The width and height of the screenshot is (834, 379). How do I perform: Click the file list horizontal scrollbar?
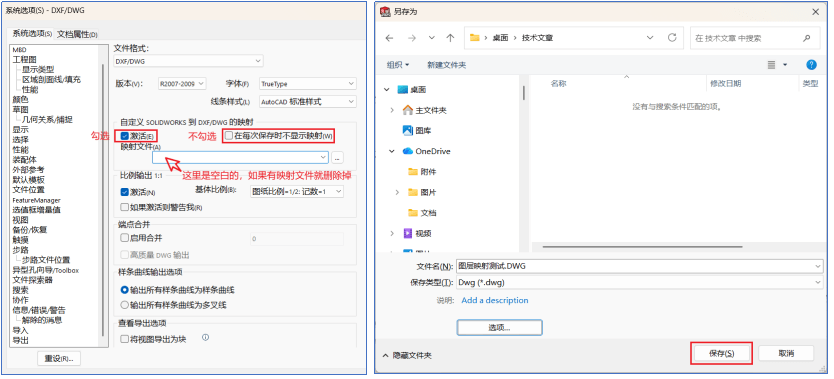[x=643, y=247]
